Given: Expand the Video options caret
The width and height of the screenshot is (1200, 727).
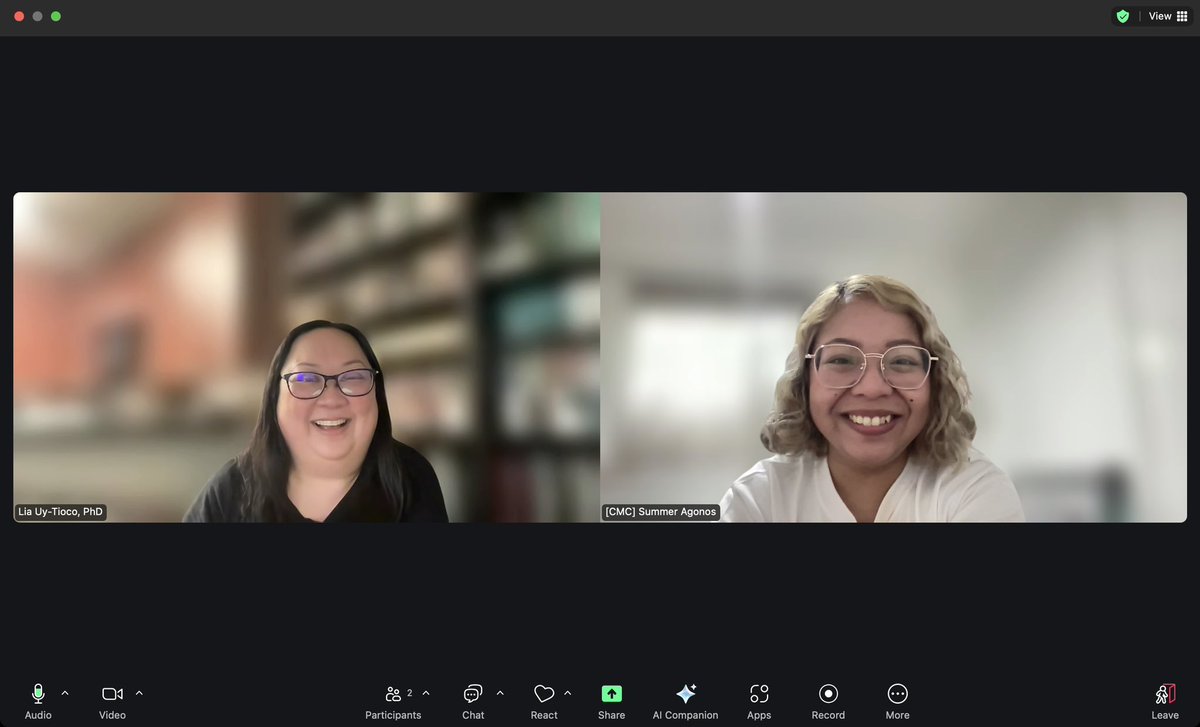Looking at the screenshot, I should tap(139, 692).
